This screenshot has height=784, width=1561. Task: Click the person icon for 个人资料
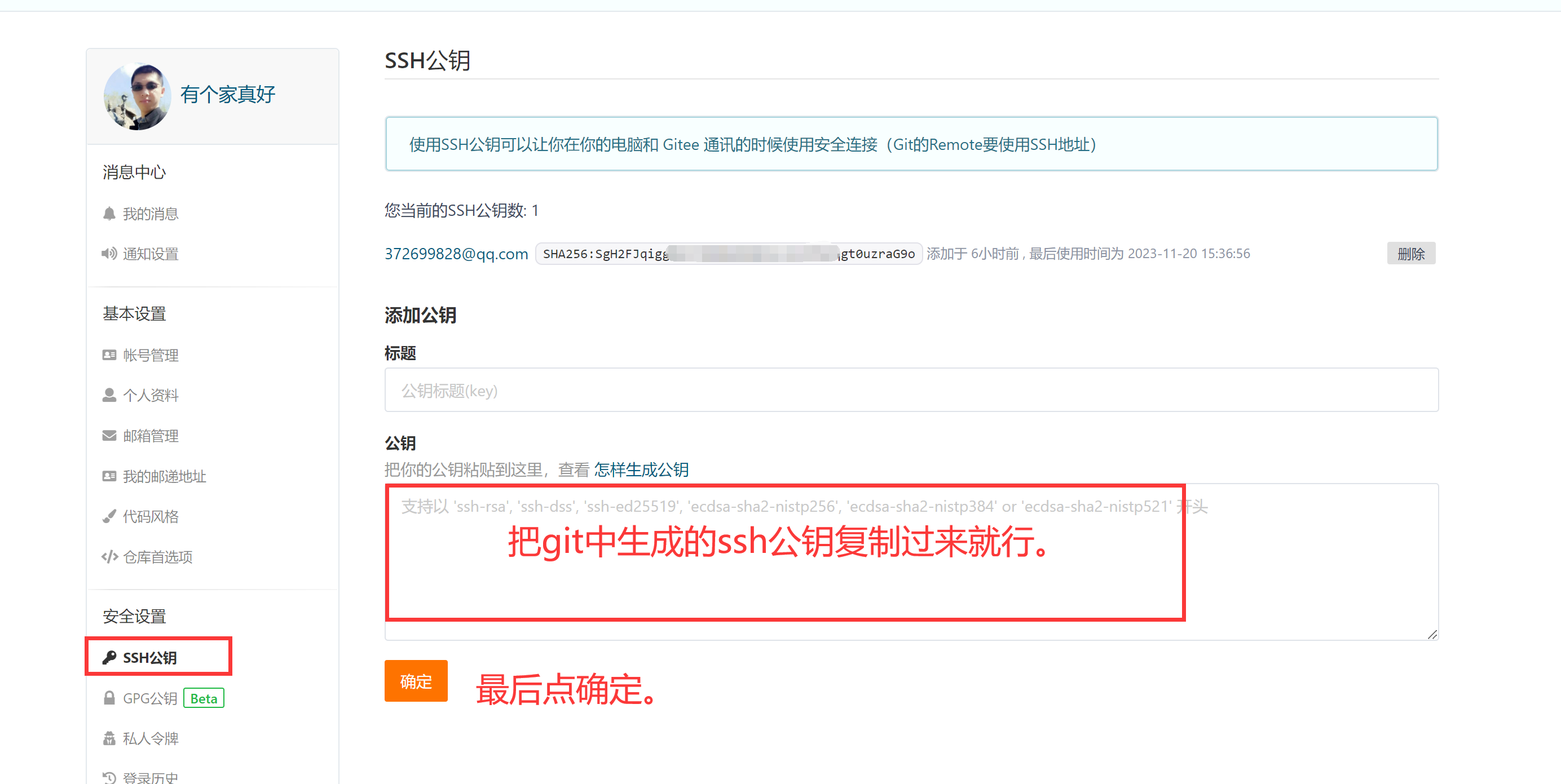[x=109, y=395]
